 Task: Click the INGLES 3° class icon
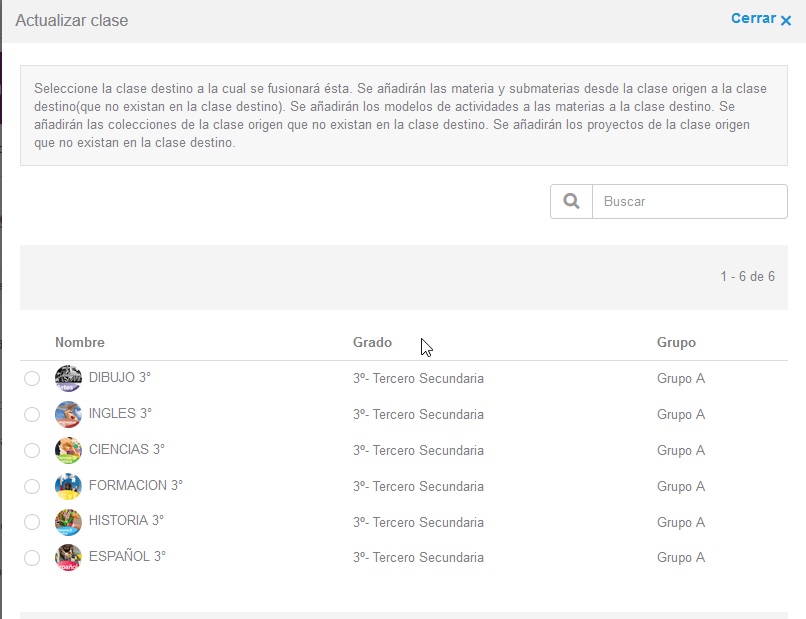pyautogui.click(x=68, y=414)
